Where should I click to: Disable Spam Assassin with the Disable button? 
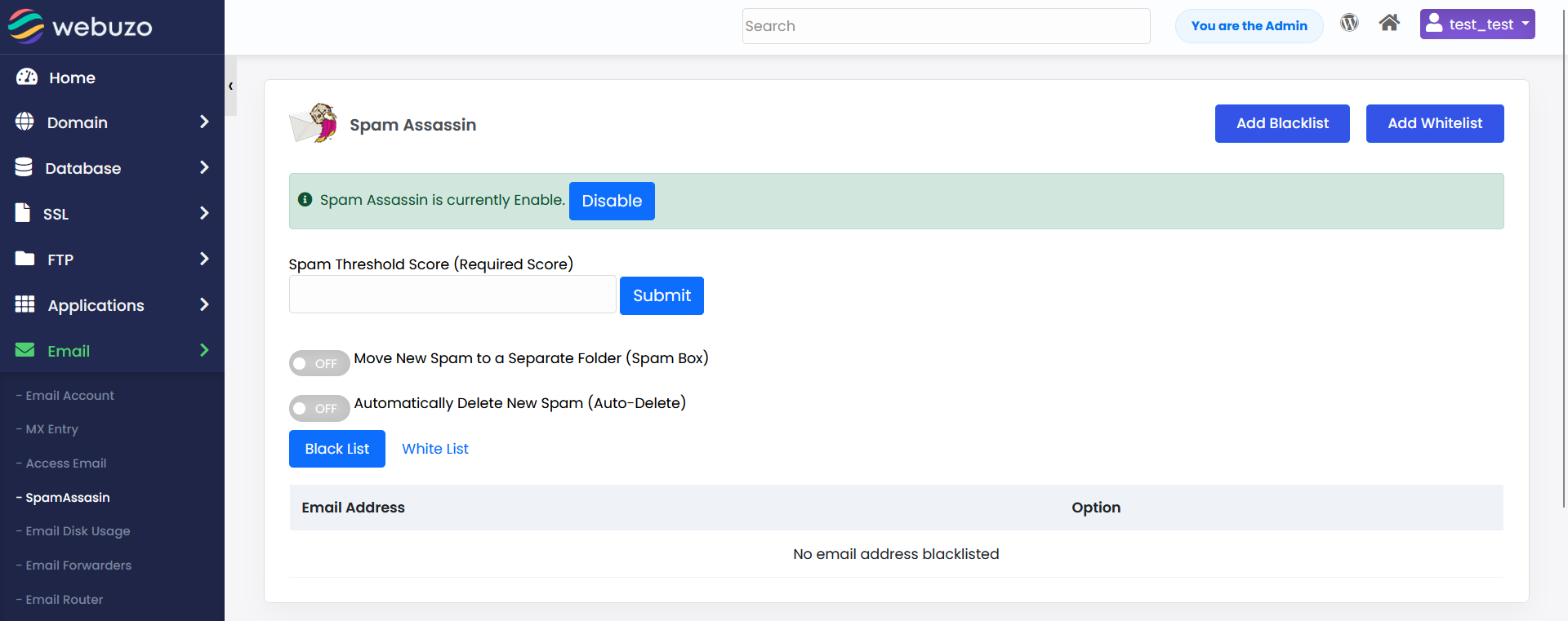point(612,201)
